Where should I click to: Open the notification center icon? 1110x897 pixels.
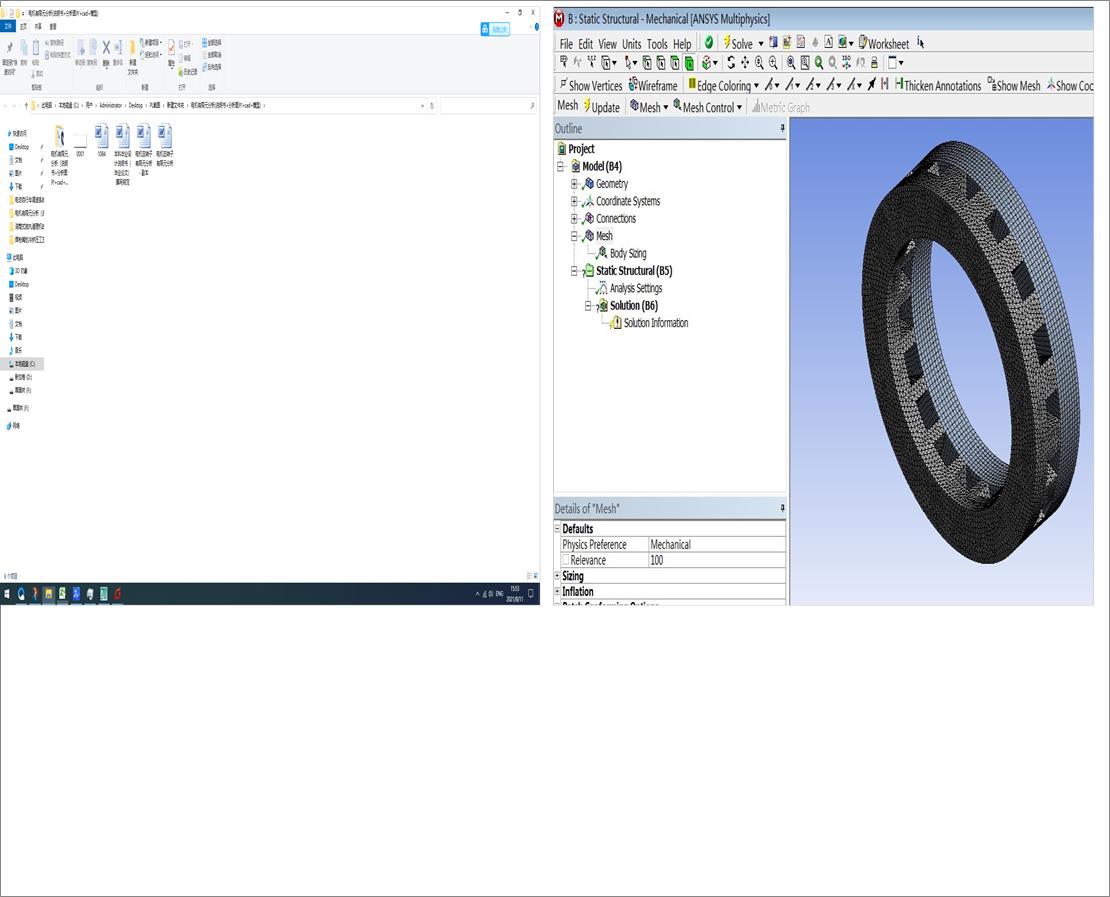[531, 594]
